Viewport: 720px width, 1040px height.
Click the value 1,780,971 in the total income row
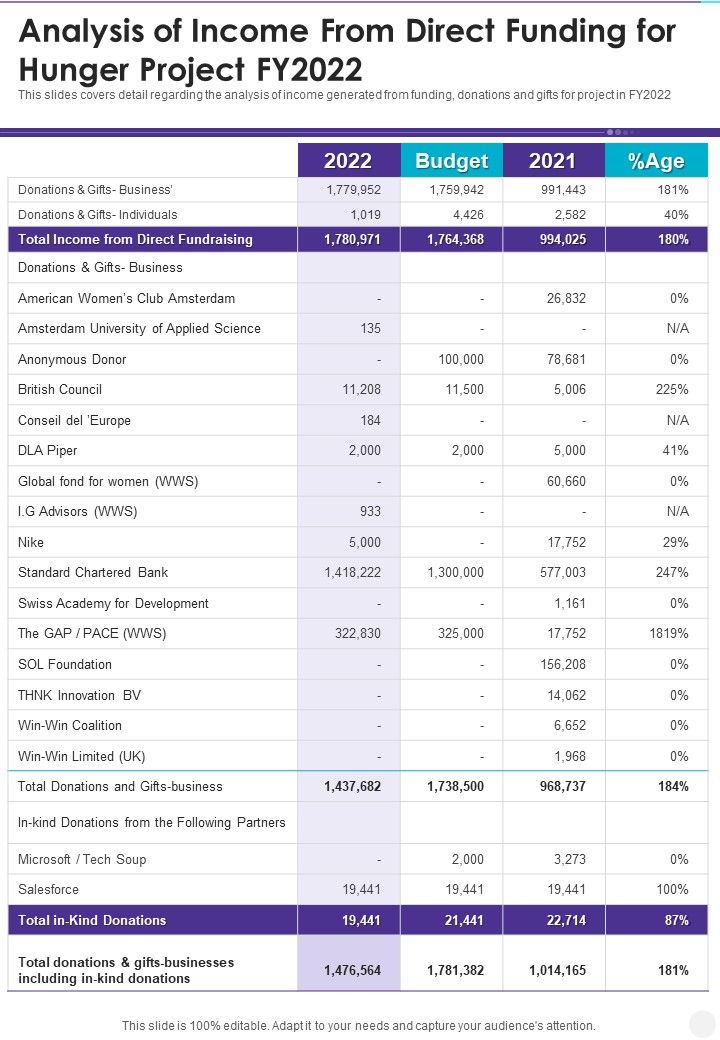352,239
